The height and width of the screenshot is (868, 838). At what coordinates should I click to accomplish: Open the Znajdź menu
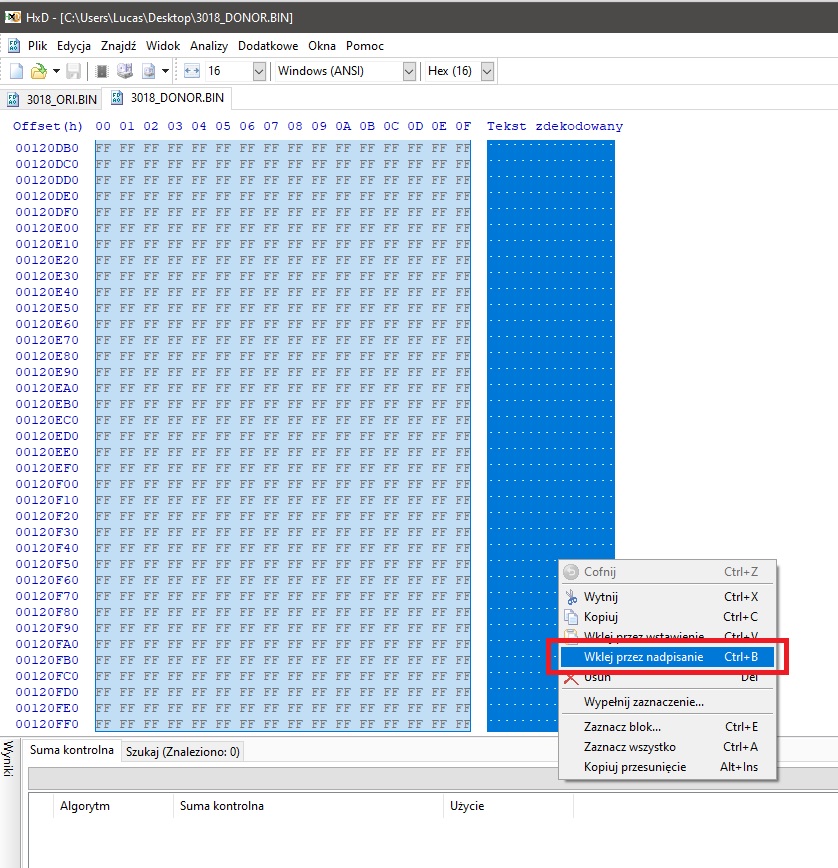[118, 46]
